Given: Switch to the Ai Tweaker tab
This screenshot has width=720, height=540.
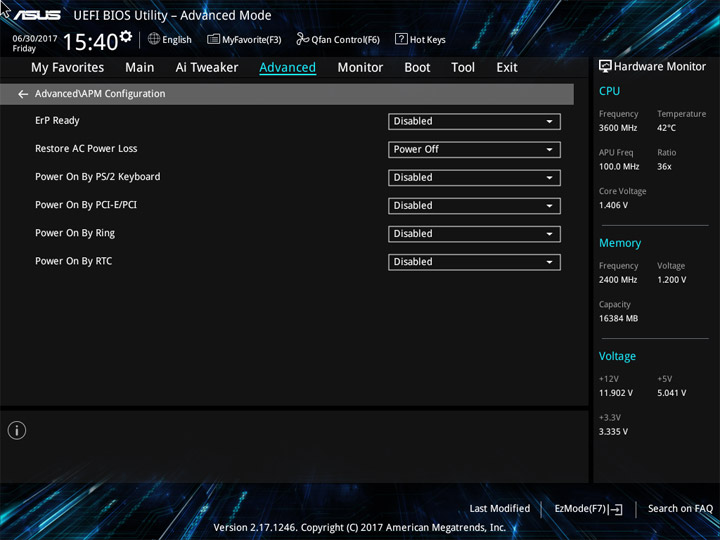Looking at the screenshot, I should click(x=207, y=68).
